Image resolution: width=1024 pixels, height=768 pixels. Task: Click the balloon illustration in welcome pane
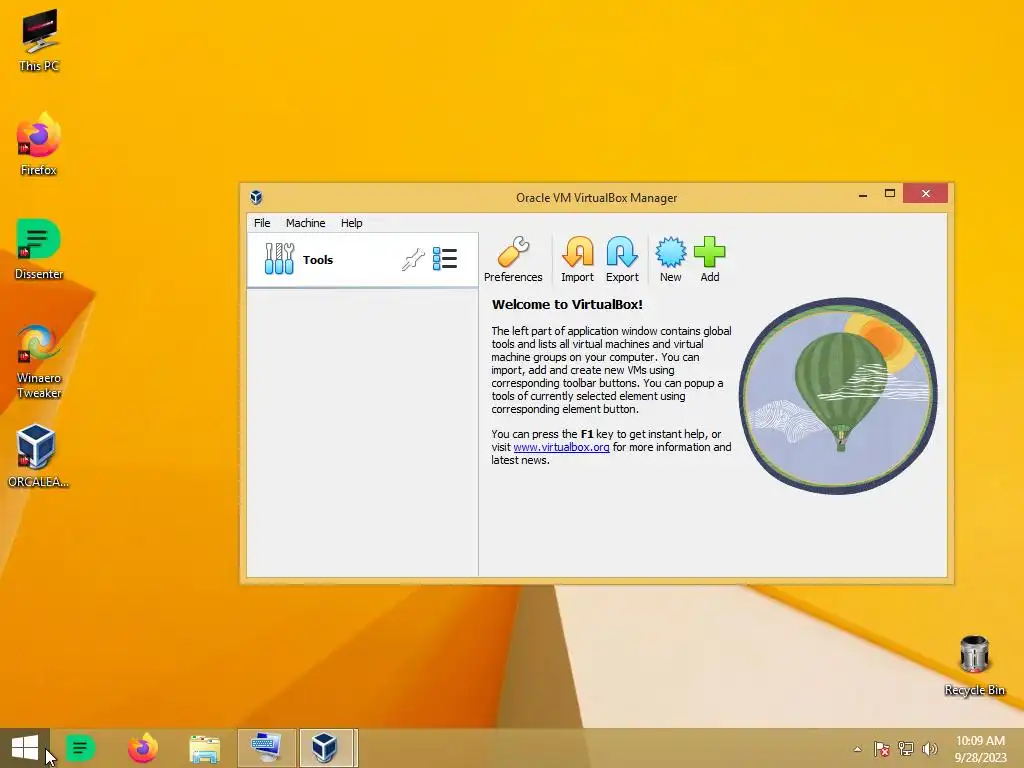(x=838, y=396)
